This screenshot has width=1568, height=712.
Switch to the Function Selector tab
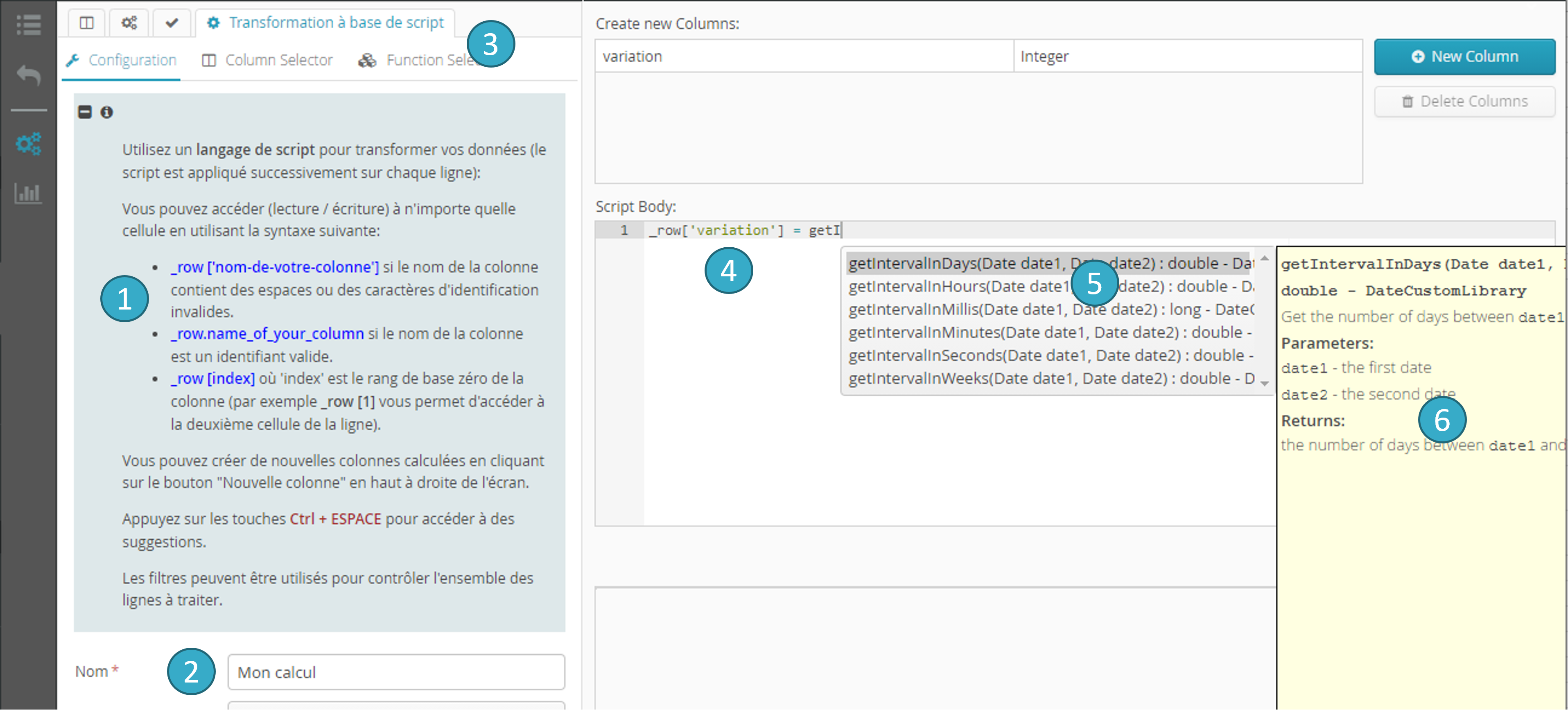click(x=420, y=60)
